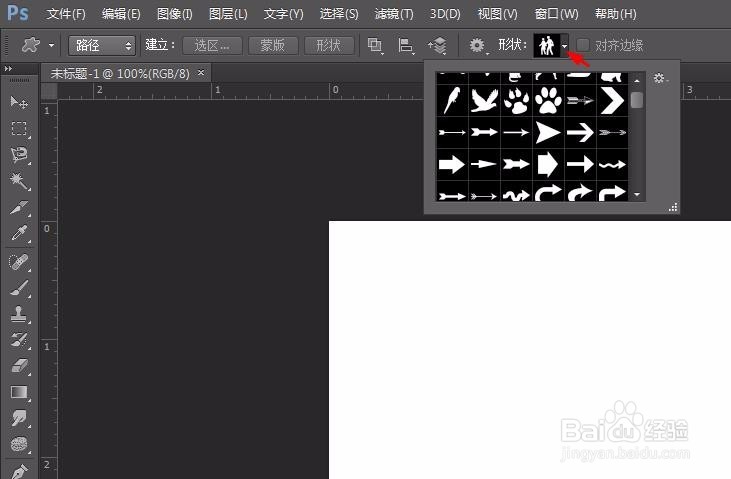This screenshot has width=731, height=479.
Task: Pick the dog paw print shape
Action: coord(548,100)
